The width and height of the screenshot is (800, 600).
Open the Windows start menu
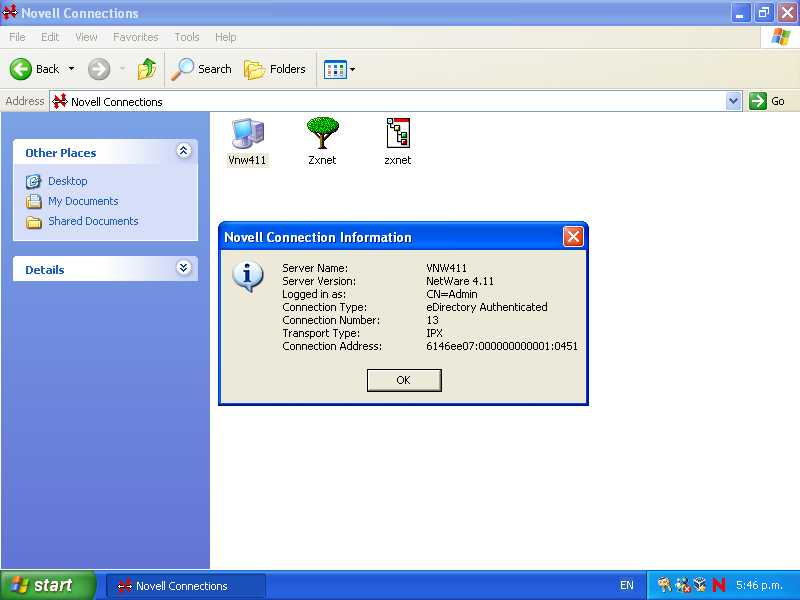click(47, 585)
